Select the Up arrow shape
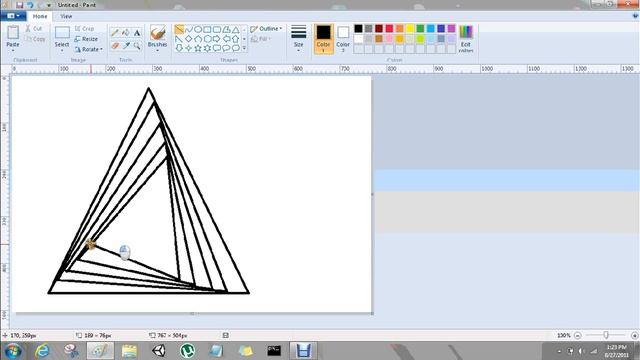Screen dimensions: 640x360 coord(236,39)
